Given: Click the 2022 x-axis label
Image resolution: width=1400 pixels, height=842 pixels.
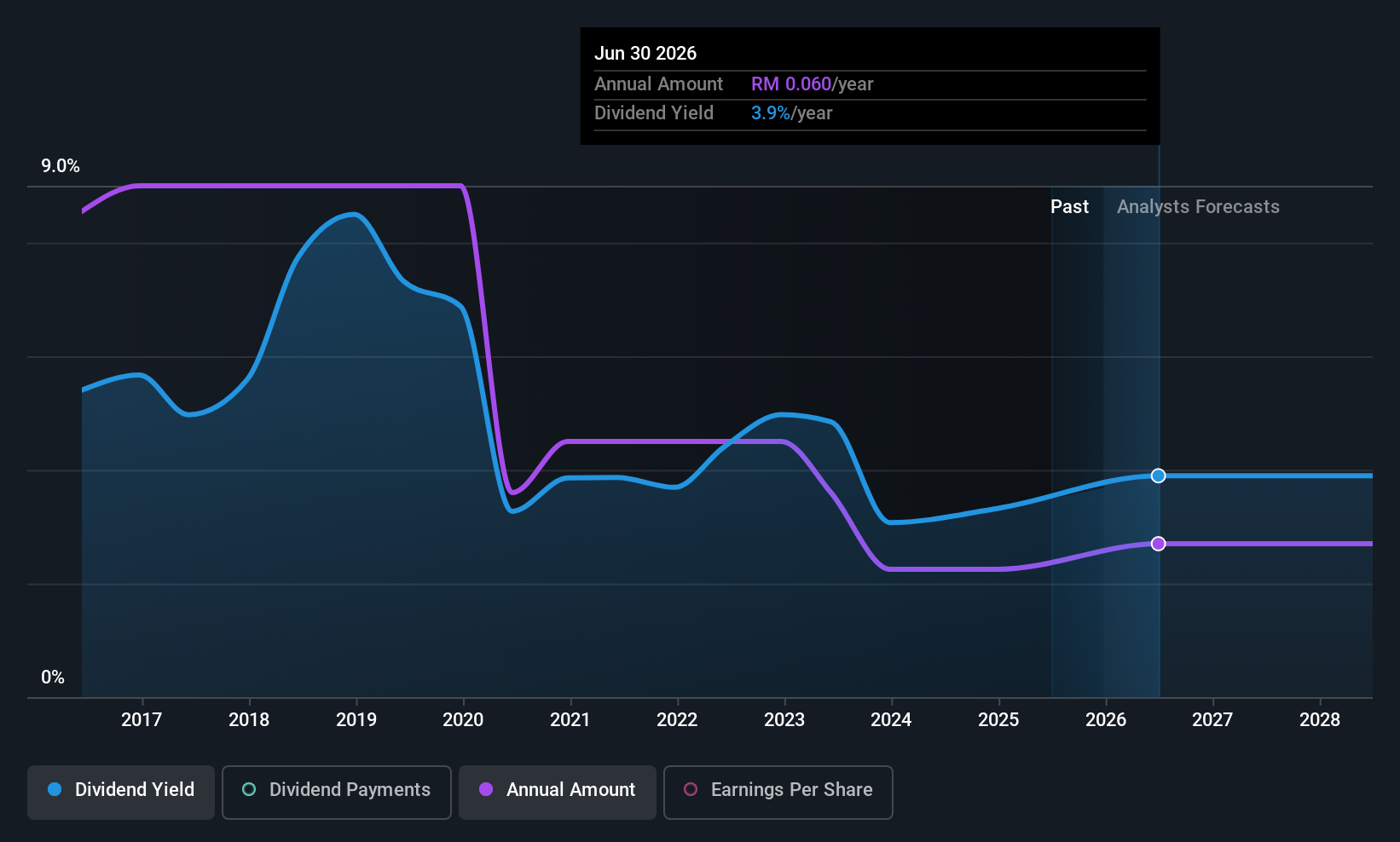Looking at the screenshot, I should tap(677, 720).
